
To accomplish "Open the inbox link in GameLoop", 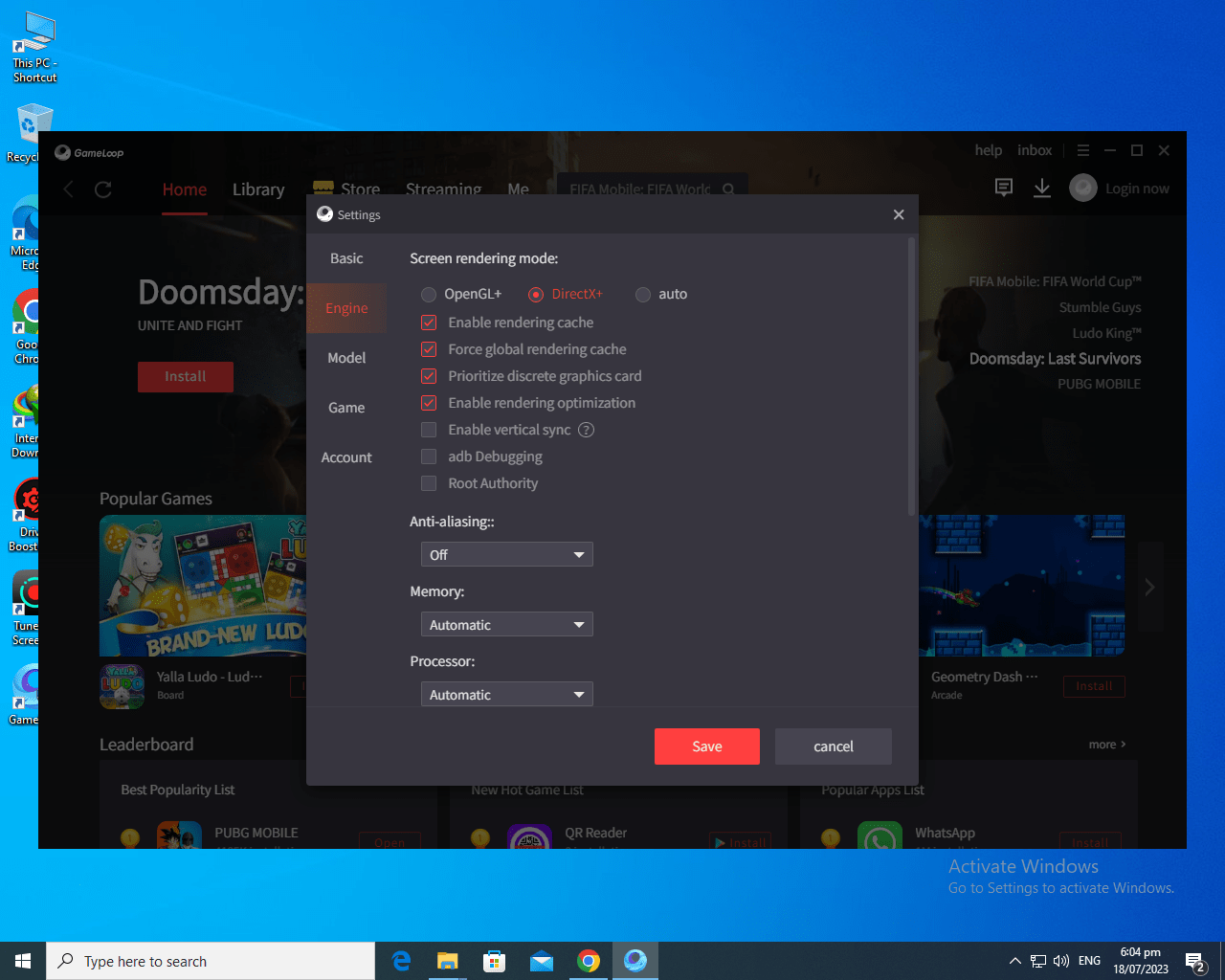I will coord(1035,150).
